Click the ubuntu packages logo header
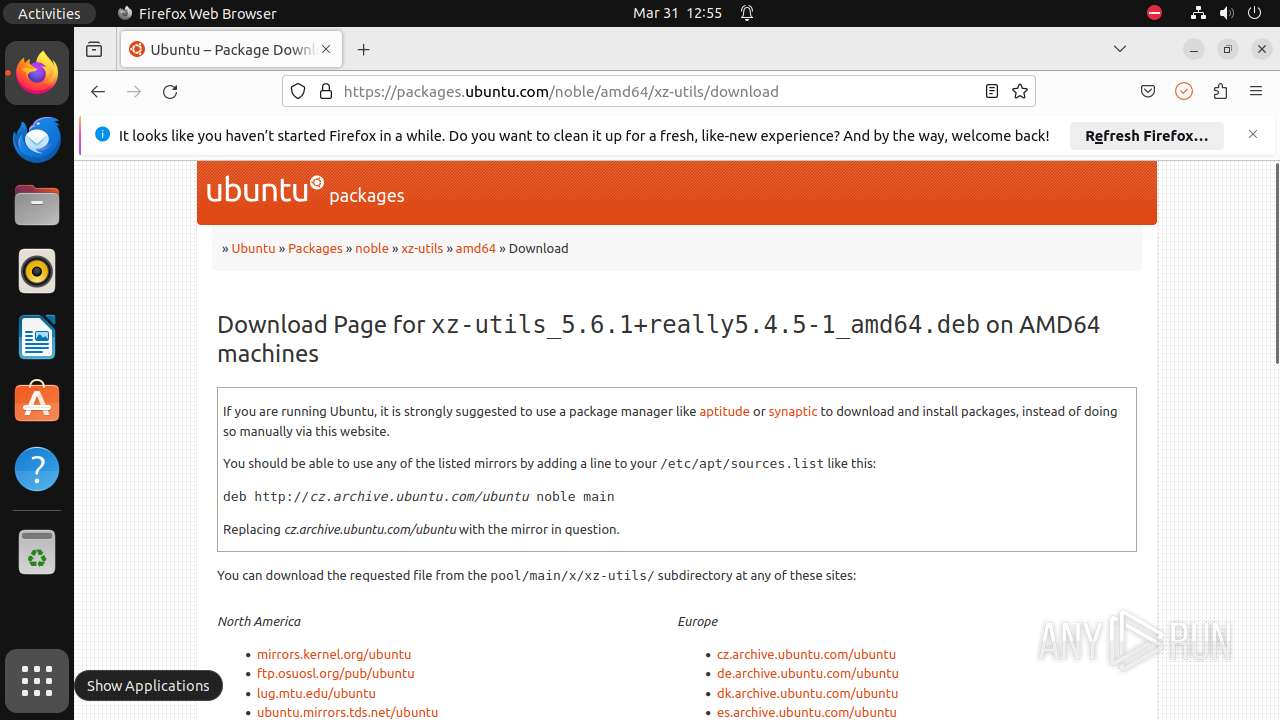This screenshot has width=1280, height=720. (305, 190)
